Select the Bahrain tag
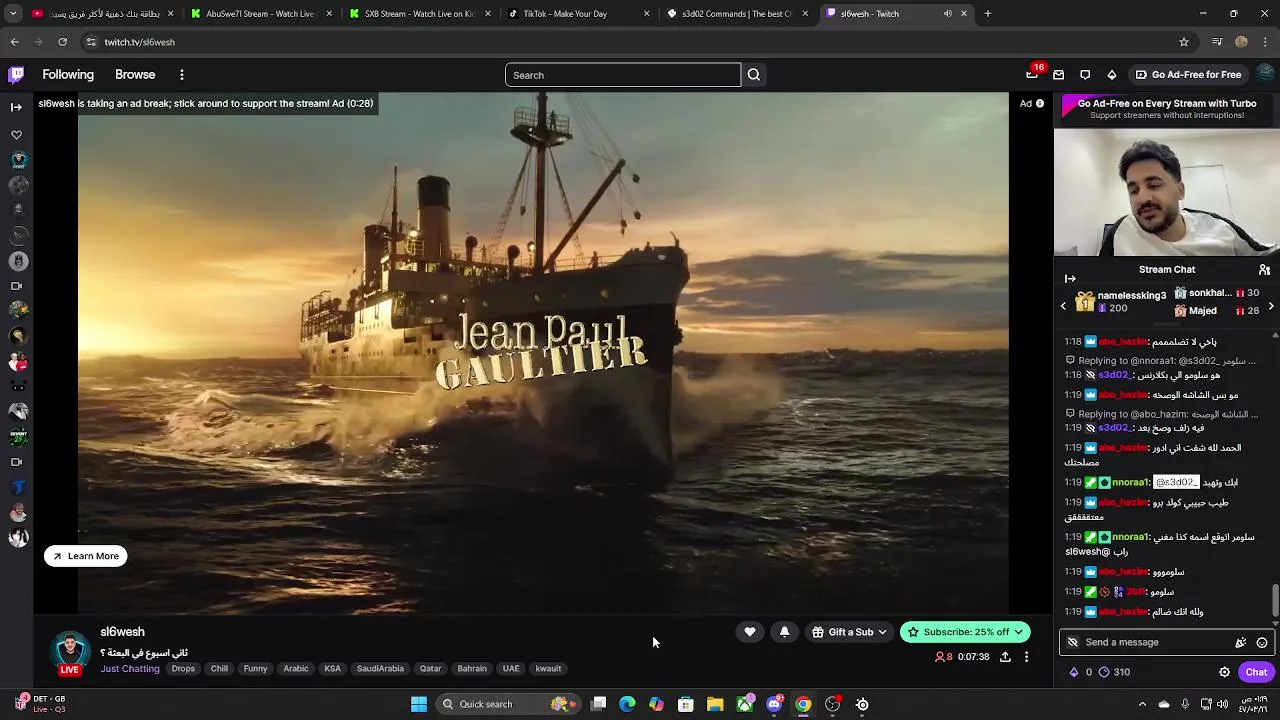Screen dimensions: 1280x720 (472, 668)
